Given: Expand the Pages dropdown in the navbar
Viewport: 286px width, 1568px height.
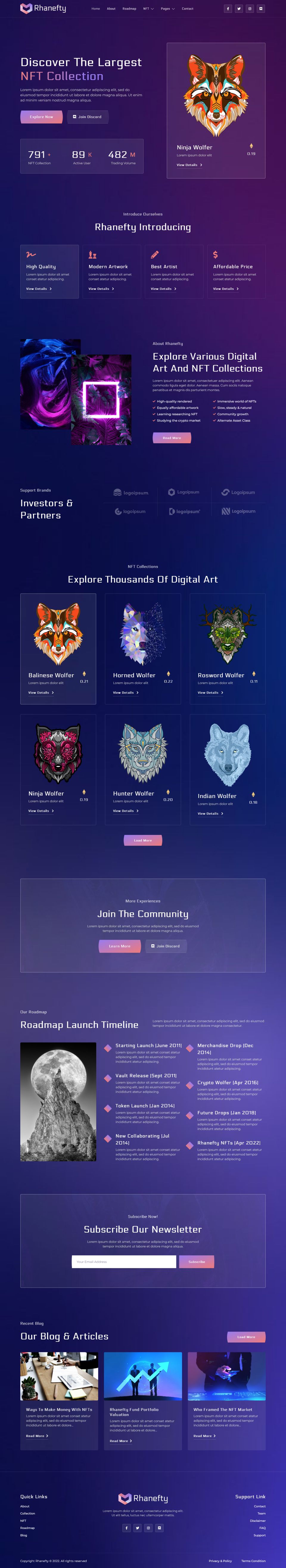Looking at the screenshot, I should [167, 9].
